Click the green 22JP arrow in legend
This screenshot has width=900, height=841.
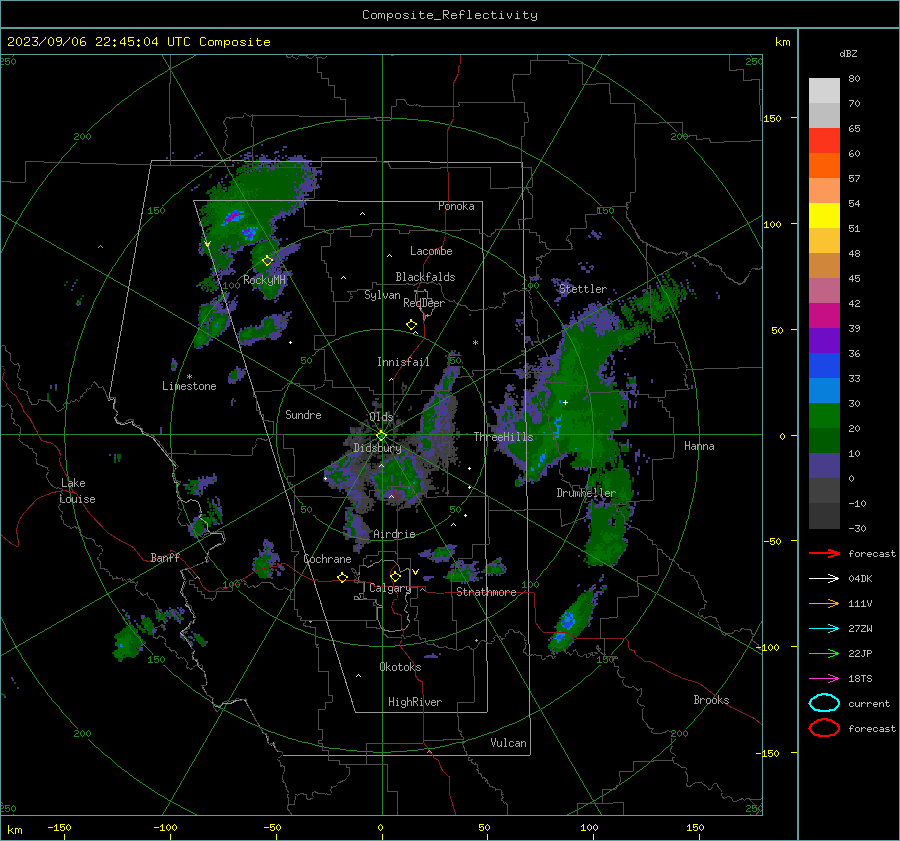(824, 653)
